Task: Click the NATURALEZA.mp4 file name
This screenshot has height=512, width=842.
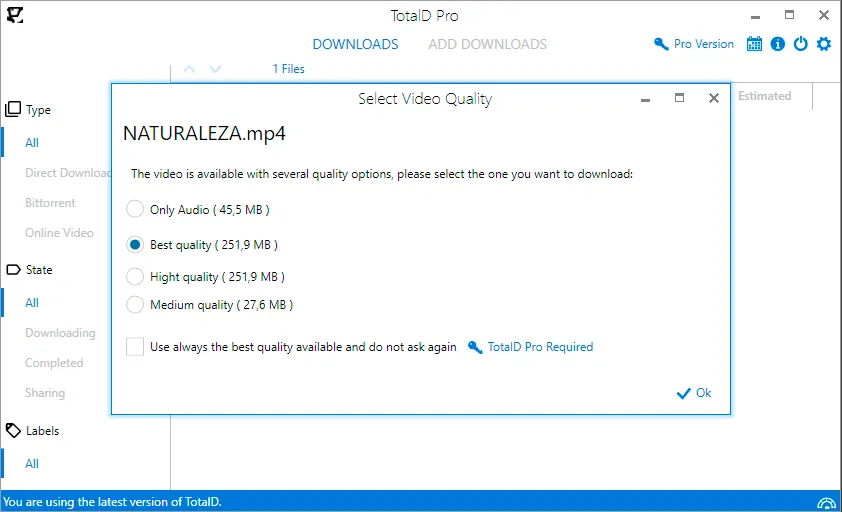Action: tap(204, 133)
